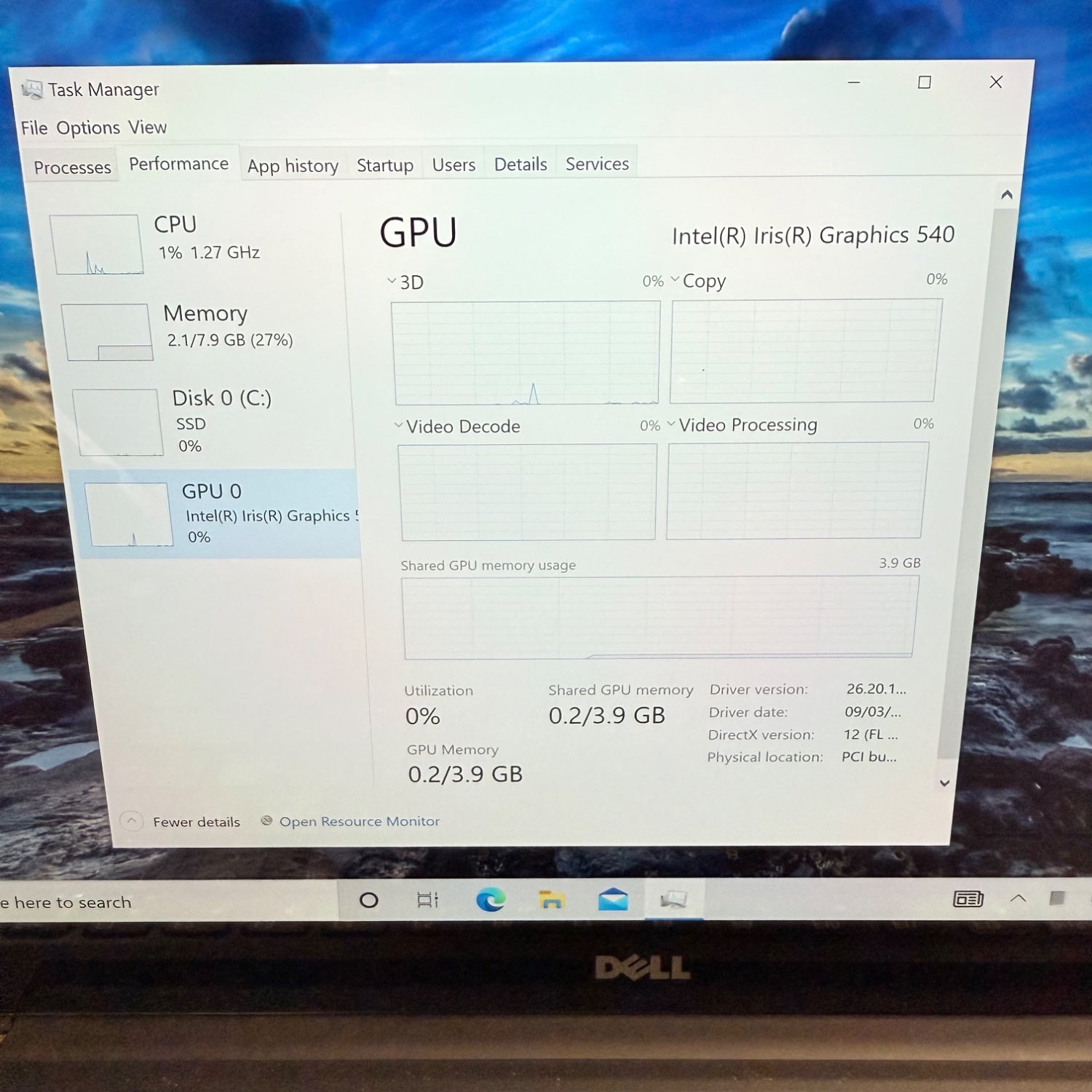This screenshot has height=1092, width=1092.
Task: Switch to the Processes tab
Action: point(72,167)
